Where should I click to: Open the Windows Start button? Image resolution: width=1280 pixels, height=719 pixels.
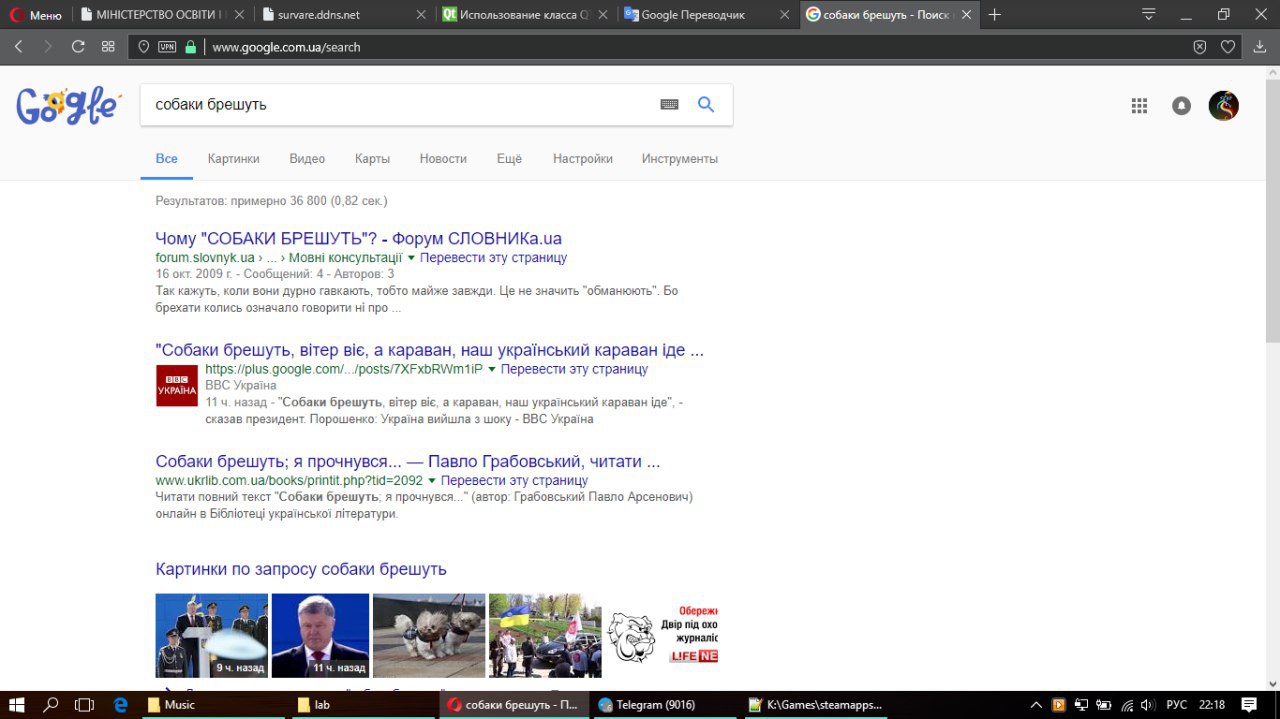click(19, 704)
